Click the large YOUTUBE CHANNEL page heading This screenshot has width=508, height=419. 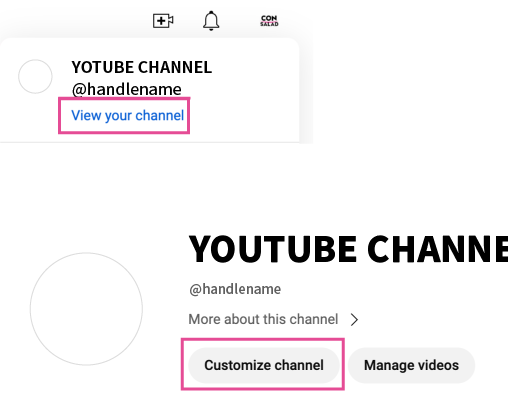click(348, 249)
